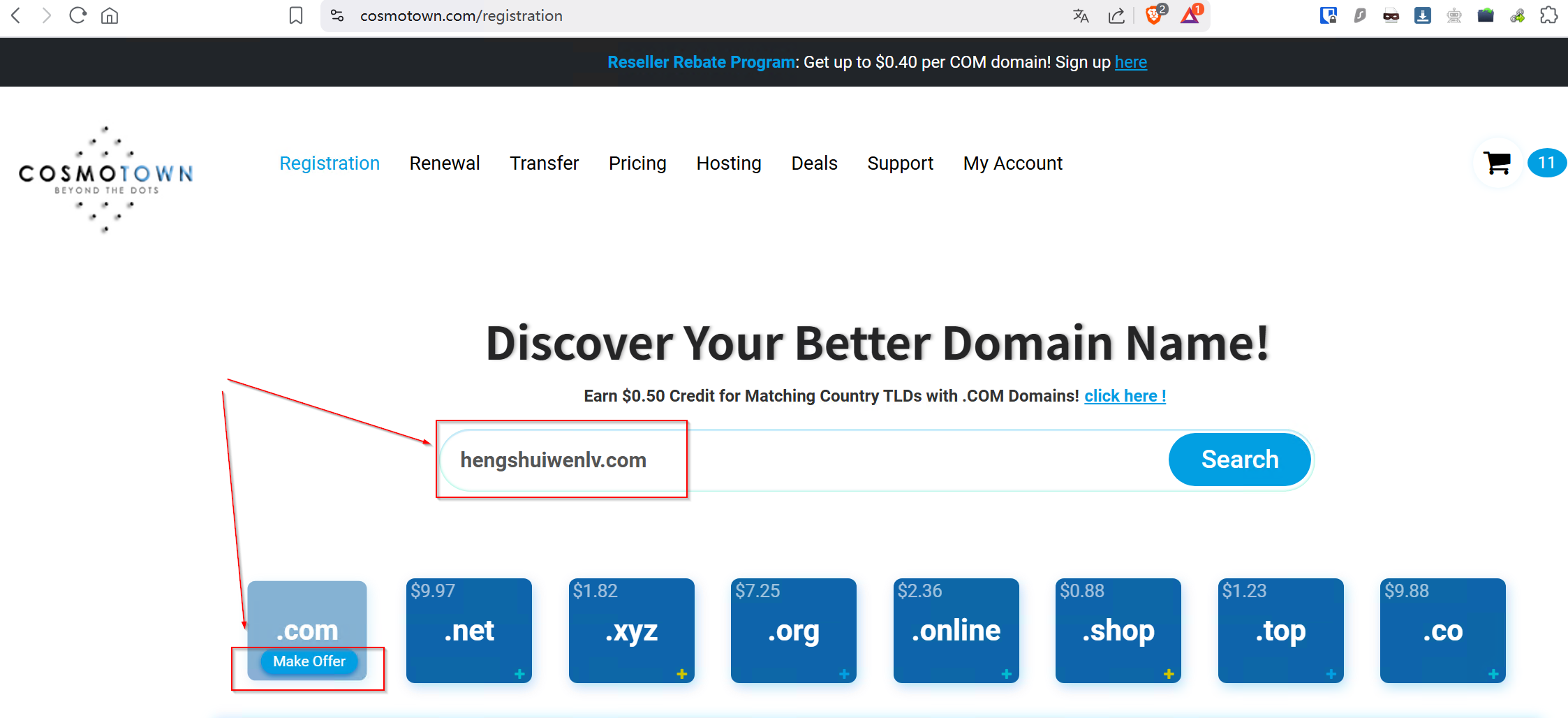Open the shopping cart
The height and width of the screenshot is (718, 1568).
pyautogui.click(x=1497, y=163)
